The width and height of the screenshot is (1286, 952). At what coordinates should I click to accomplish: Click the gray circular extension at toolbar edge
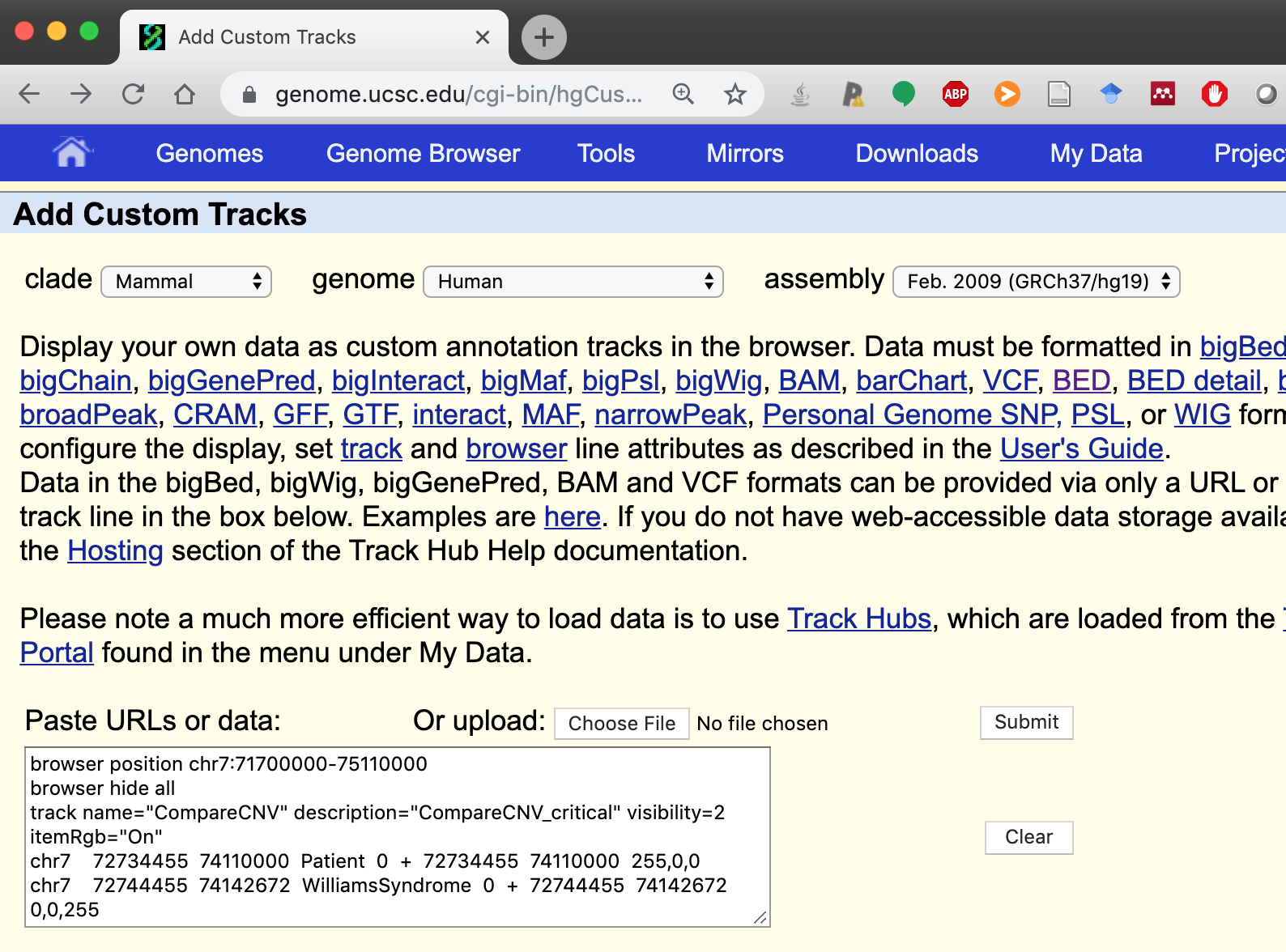point(1267,95)
